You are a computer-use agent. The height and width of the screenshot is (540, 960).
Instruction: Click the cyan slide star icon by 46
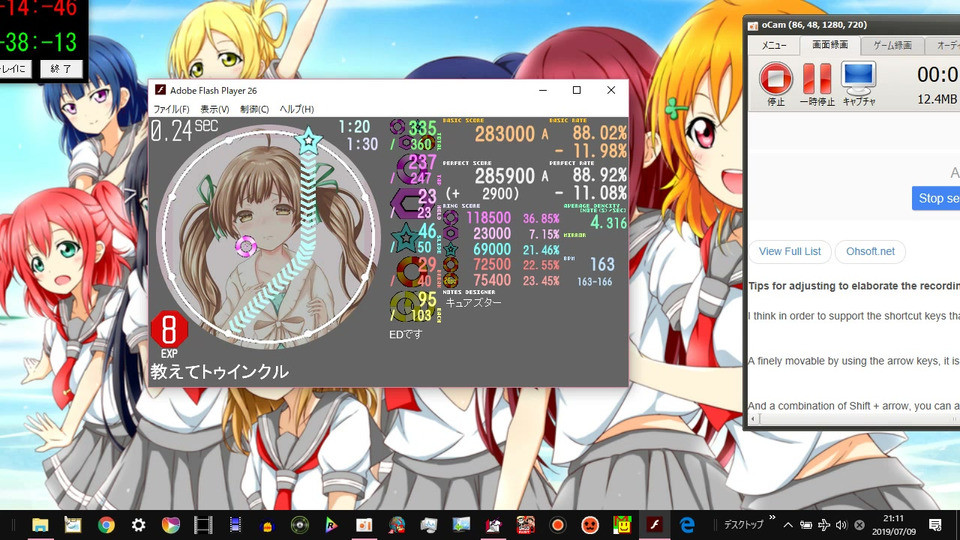tap(405, 238)
